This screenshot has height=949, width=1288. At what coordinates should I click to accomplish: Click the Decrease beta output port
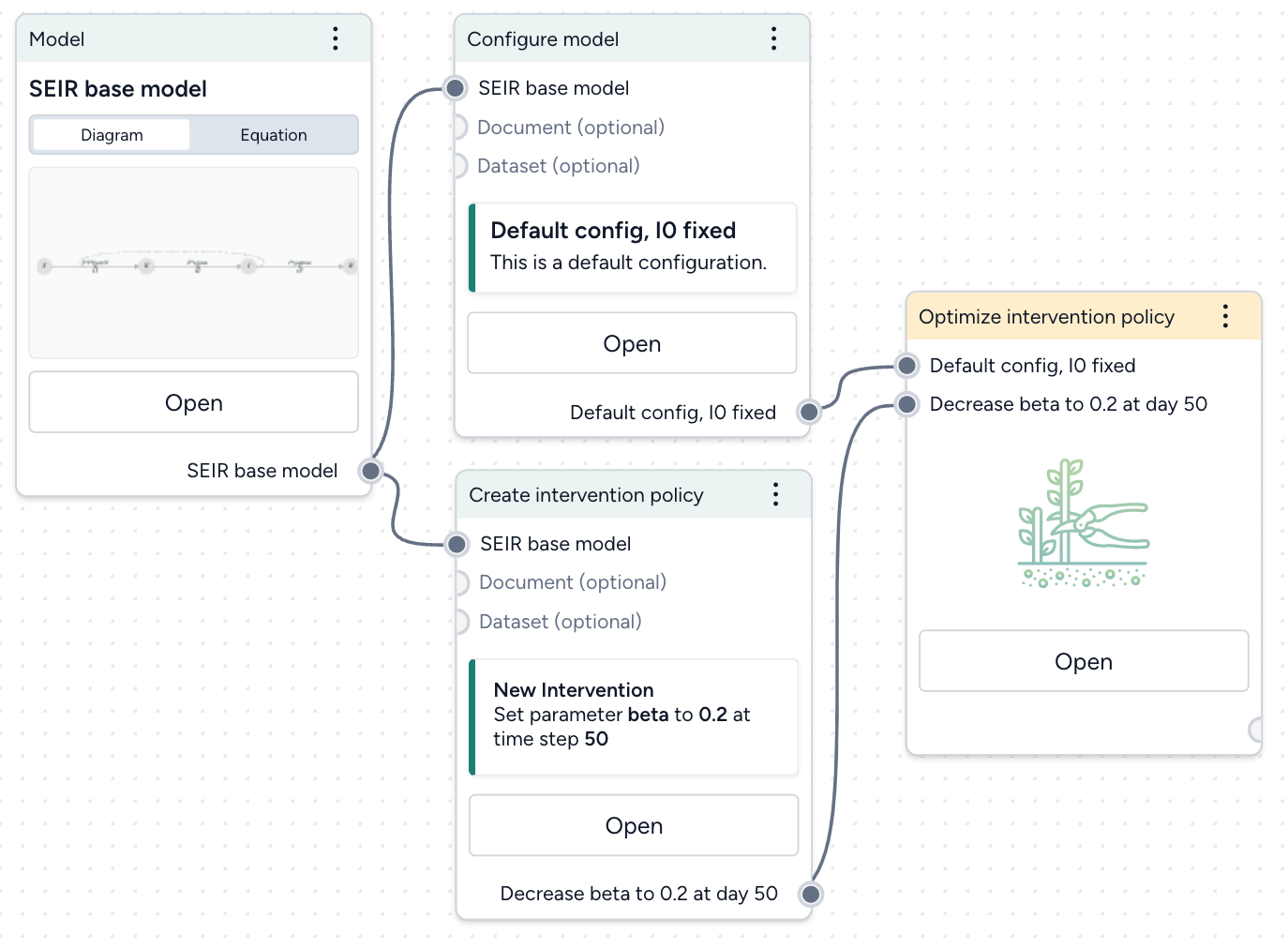coord(810,894)
